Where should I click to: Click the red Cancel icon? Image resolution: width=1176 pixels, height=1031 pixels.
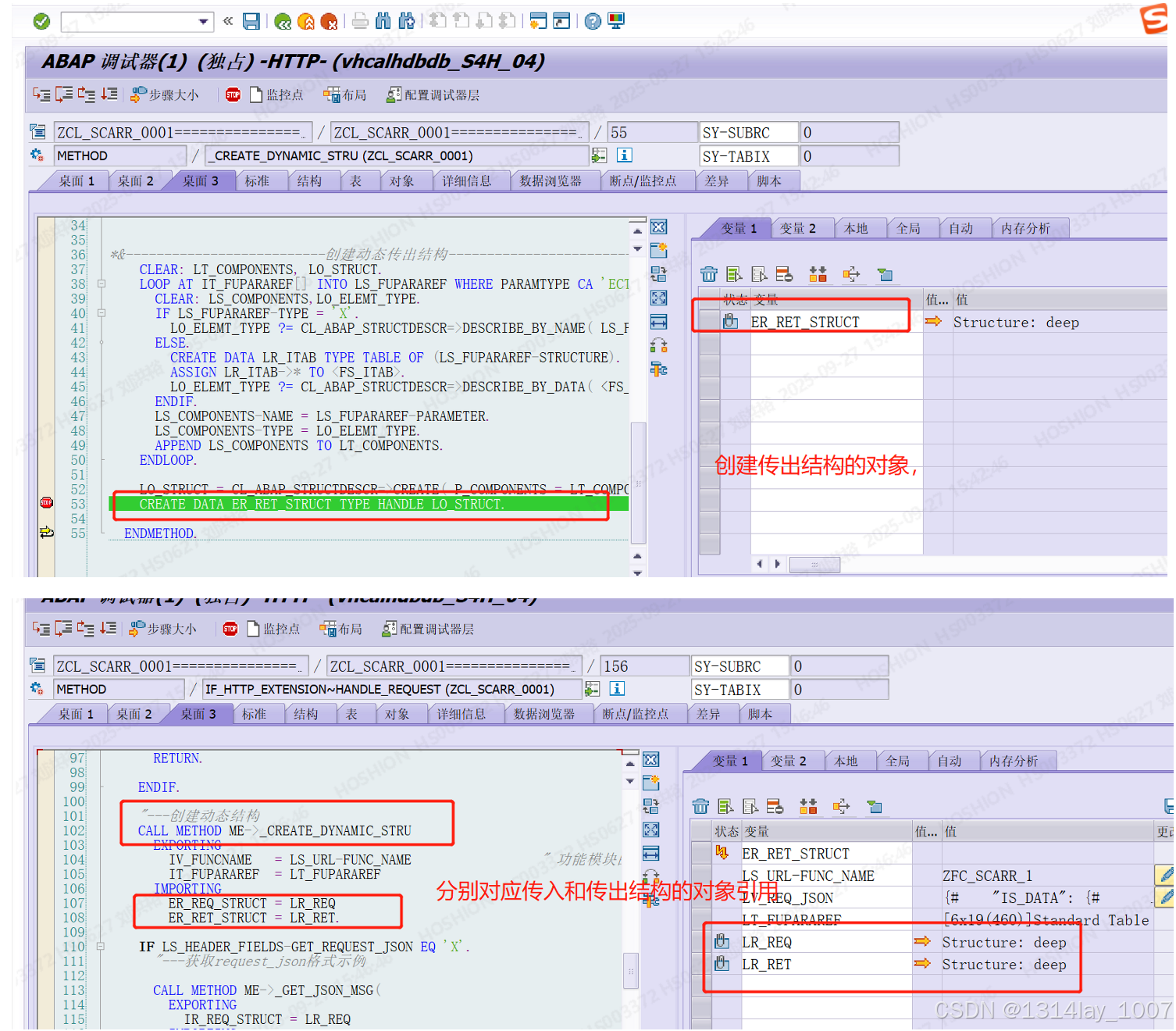pyautogui.click(x=330, y=22)
